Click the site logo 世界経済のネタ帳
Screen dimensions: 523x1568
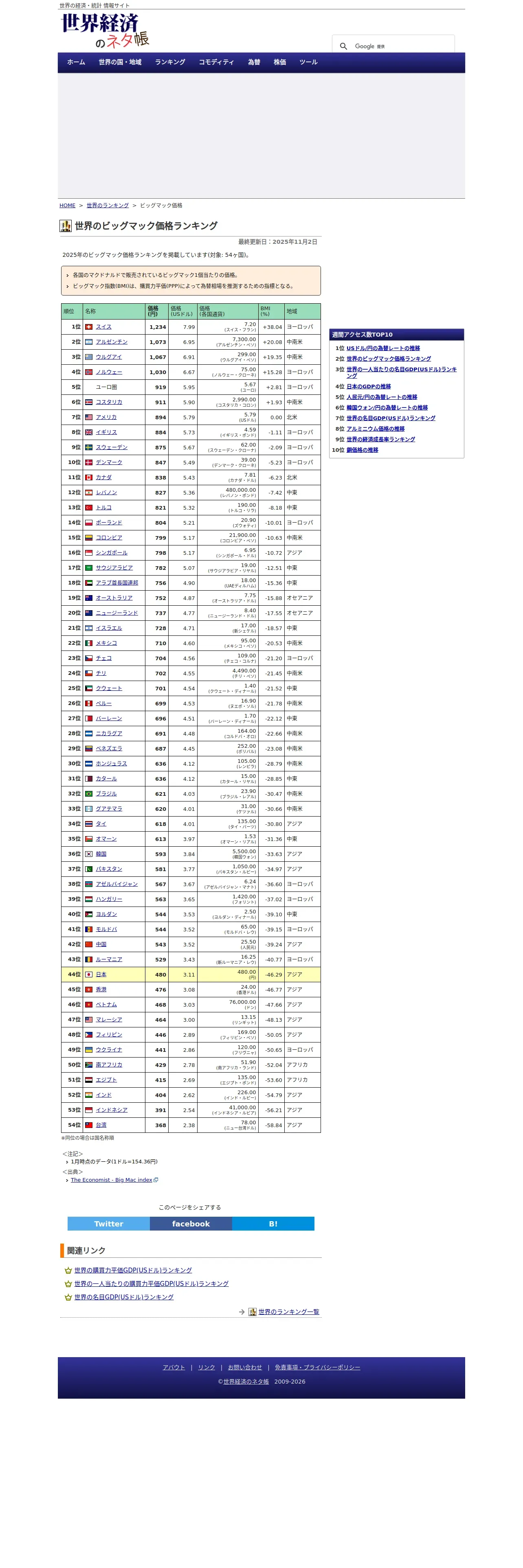pyautogui.click(x=105, y=31)
